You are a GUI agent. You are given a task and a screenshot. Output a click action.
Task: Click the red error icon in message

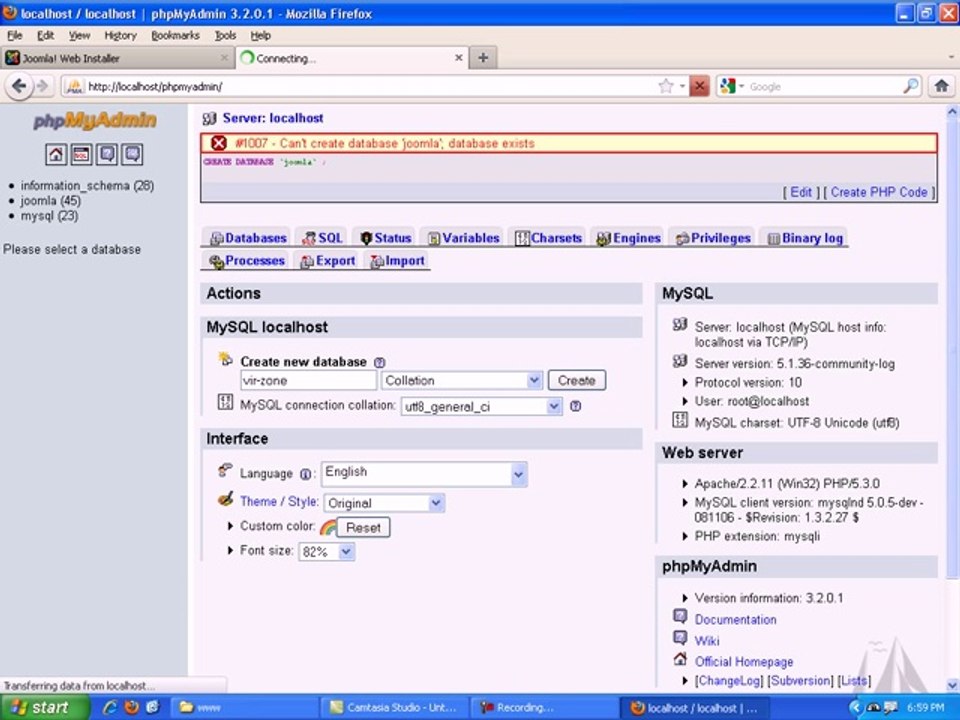pyautogui.click(x=219, y=143)
